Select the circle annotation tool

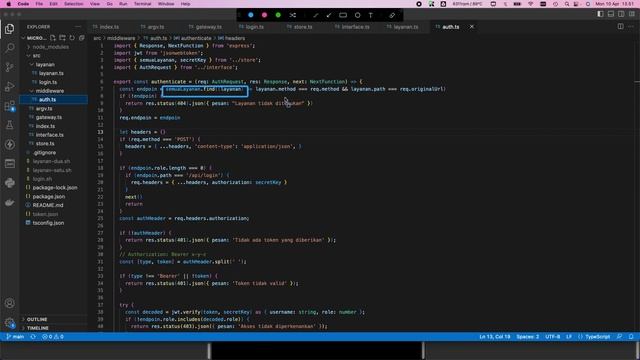click(x=358, y=15)
